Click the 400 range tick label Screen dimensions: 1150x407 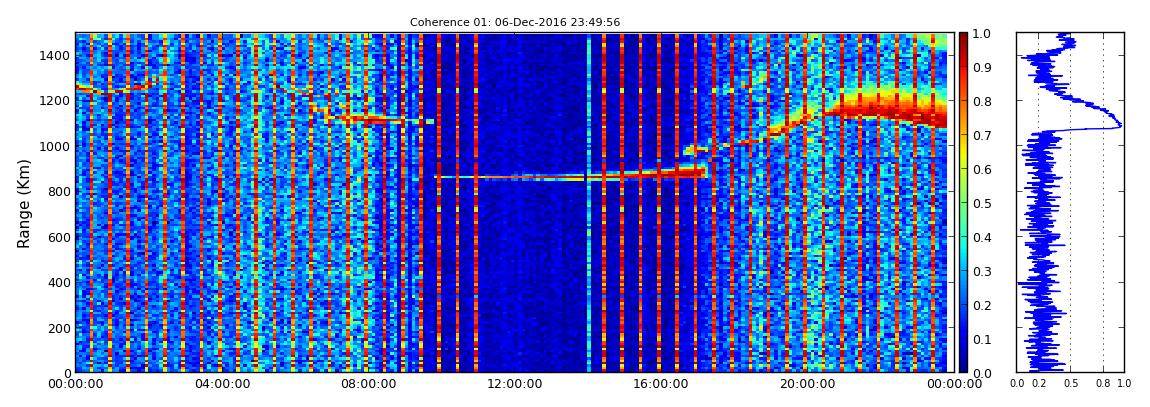pos(57,282)
